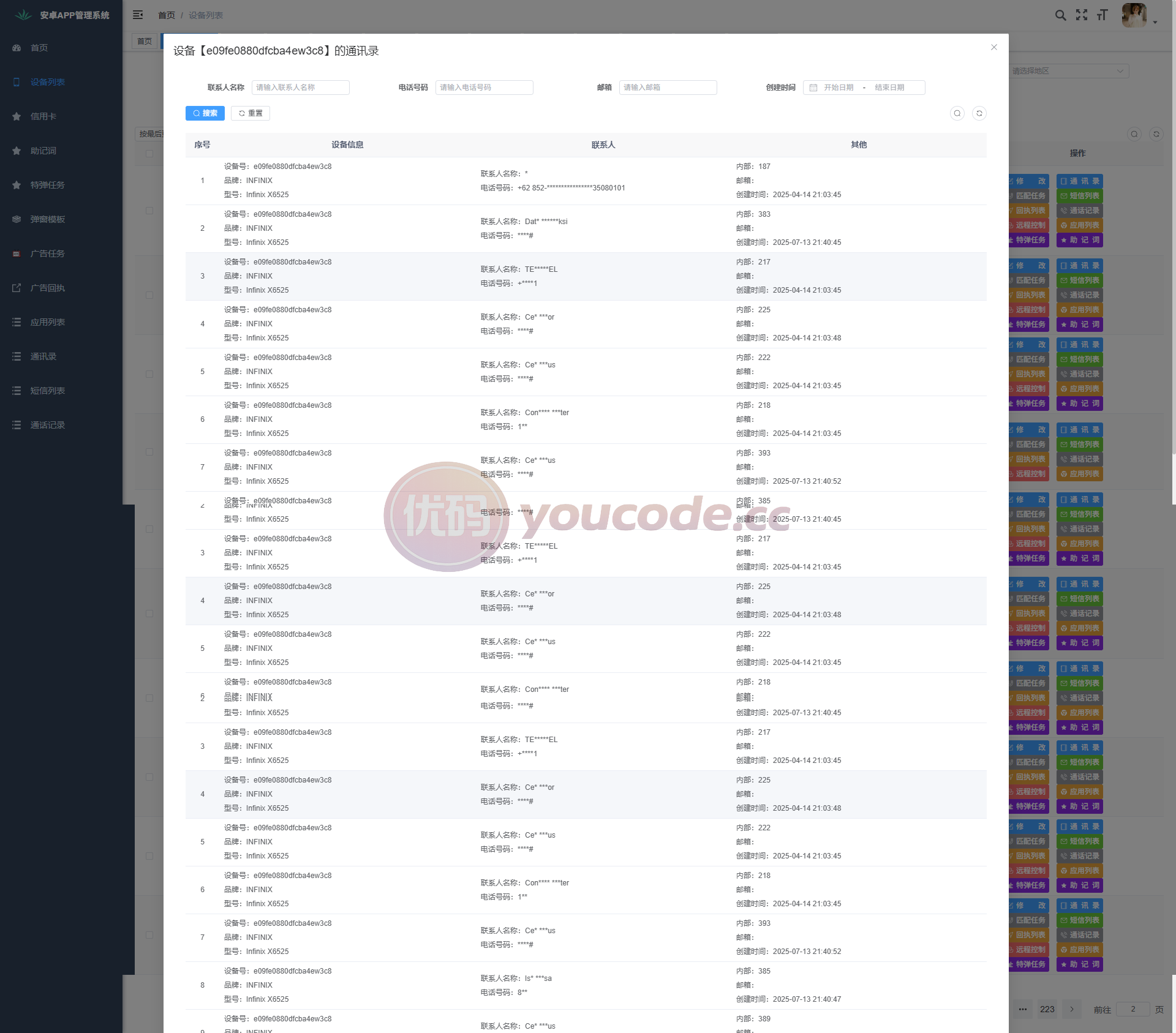Click page number 223 in pagination
This screenshot has height=1033, width=1176.
1047,1009
